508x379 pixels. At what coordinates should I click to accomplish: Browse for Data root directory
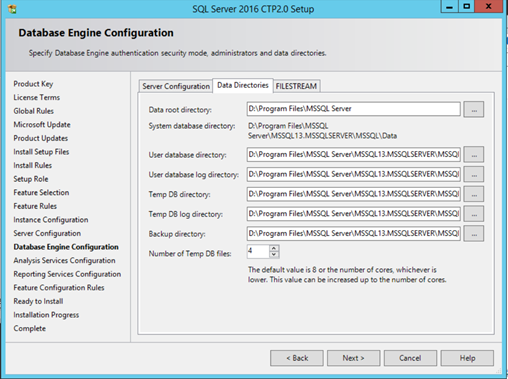coord(474,109)
